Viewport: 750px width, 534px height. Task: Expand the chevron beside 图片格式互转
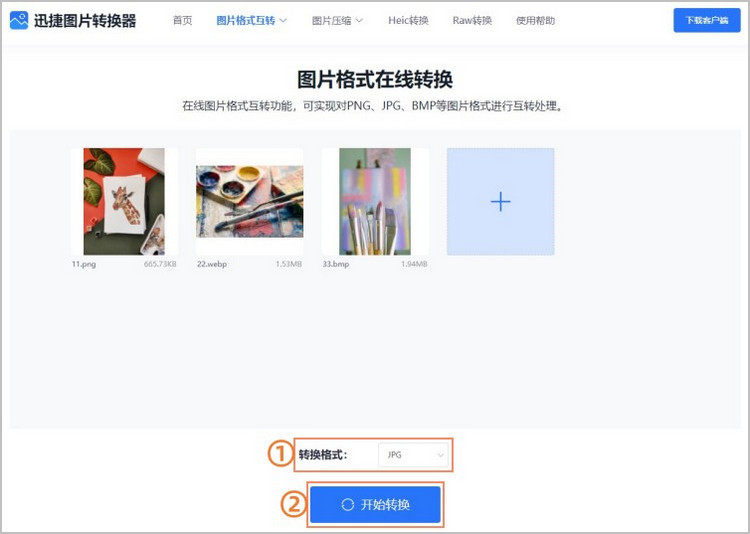pyautogui.click(x=283, y=21)
